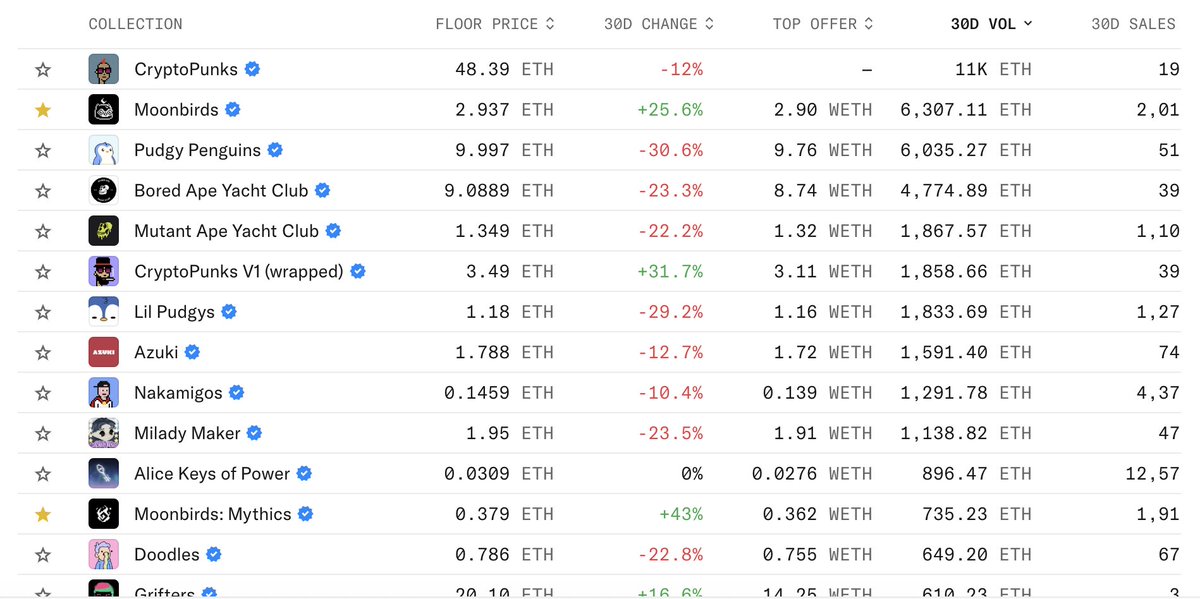1200x599 pixels.
Task: Click the Nakamigos pixel avatar
Action: [104, 393]
